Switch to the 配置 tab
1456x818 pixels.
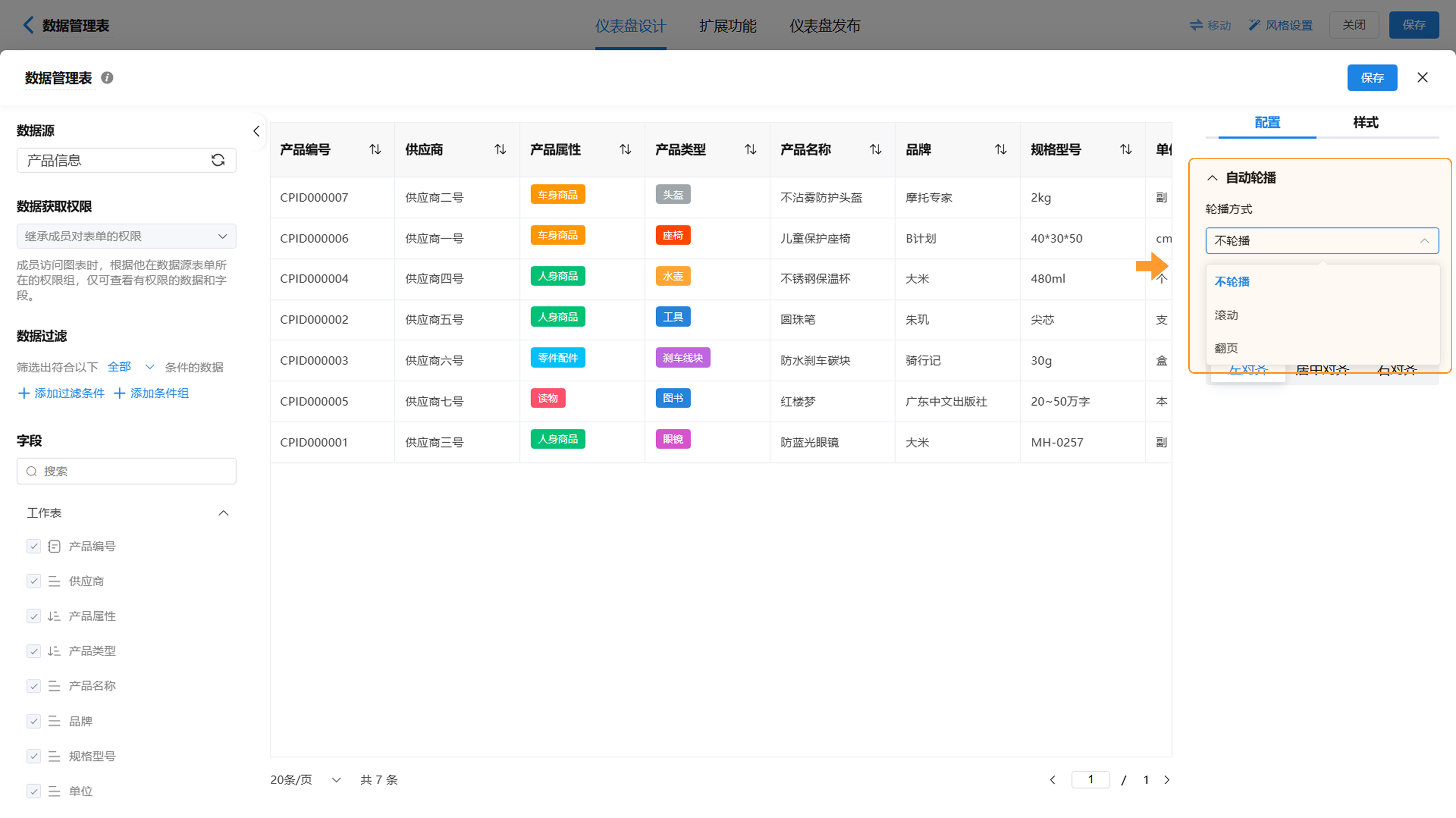[x=1267, y=122]
